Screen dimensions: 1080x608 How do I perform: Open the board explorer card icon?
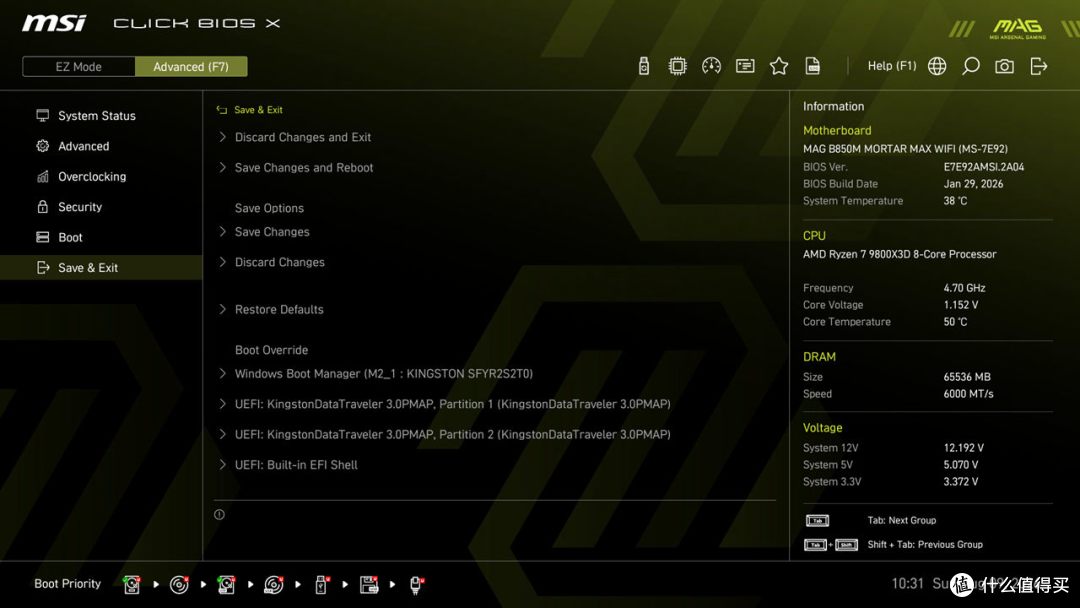pos(745,66)
